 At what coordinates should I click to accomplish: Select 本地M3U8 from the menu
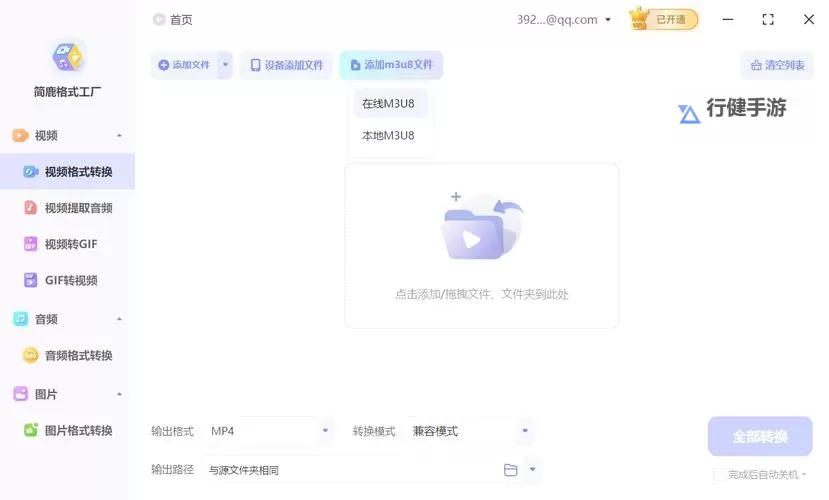click(390, 135)
